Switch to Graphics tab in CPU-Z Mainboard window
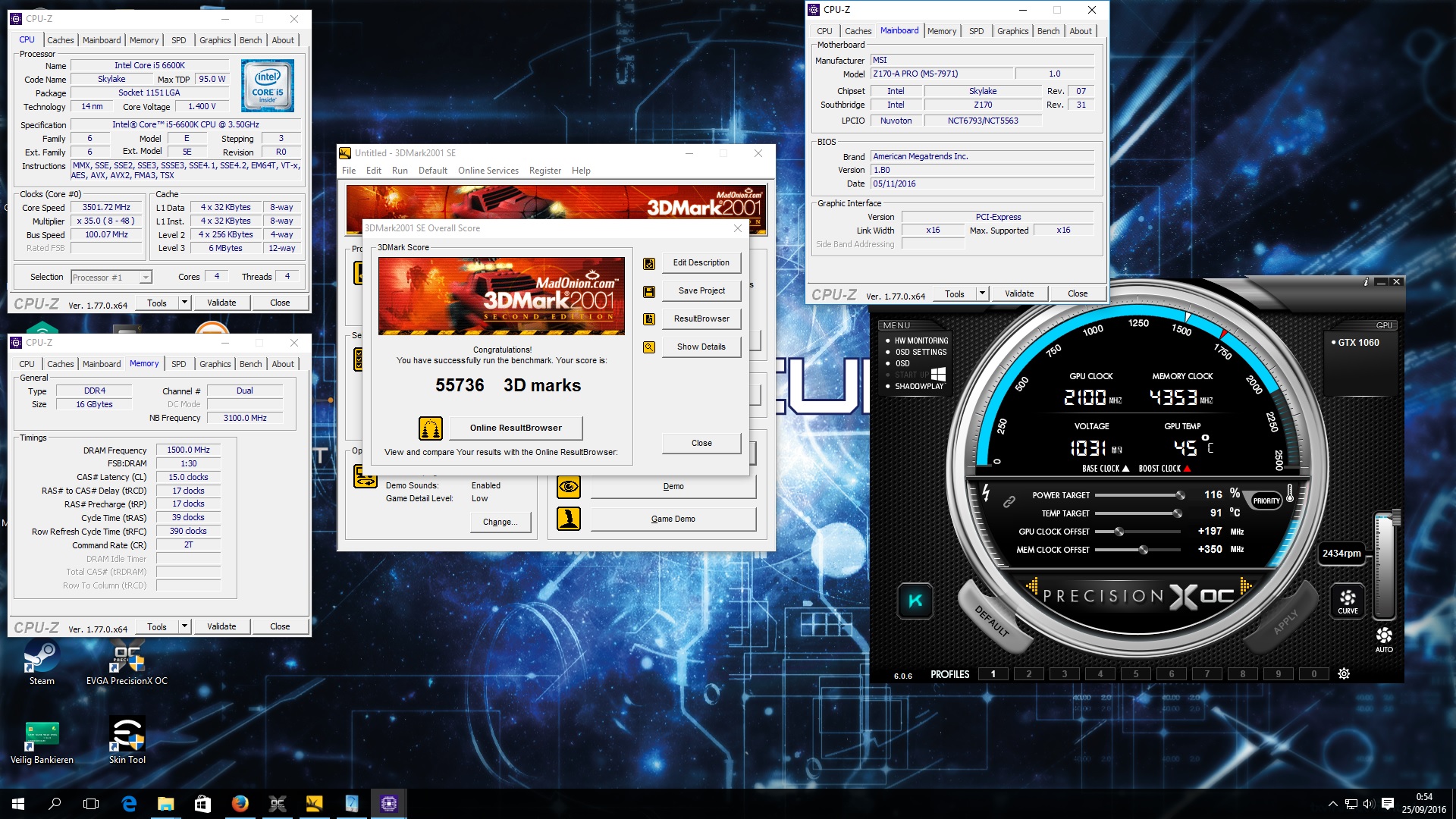This screenshot has height=819, width=1456. click(x=1012, y=31)
